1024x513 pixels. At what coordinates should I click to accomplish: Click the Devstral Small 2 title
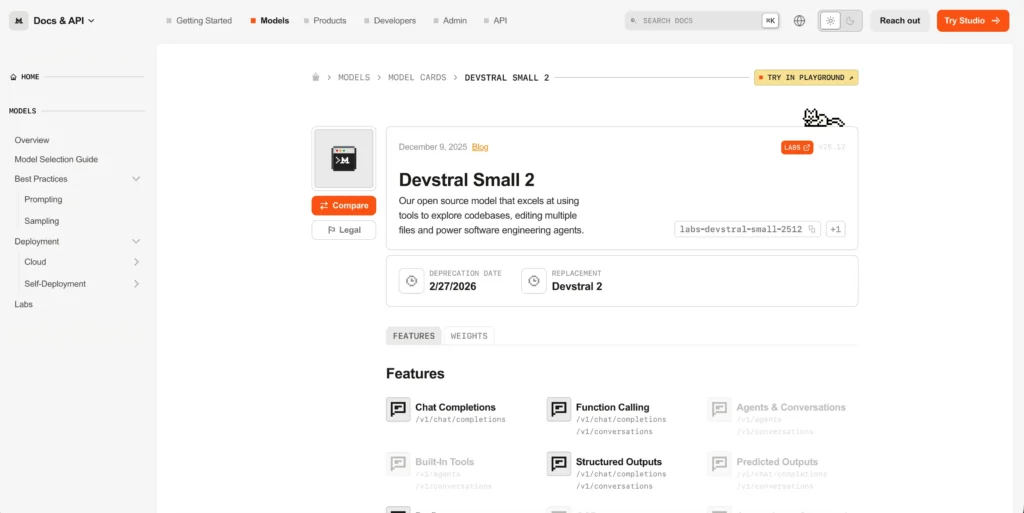coord(467,179)
